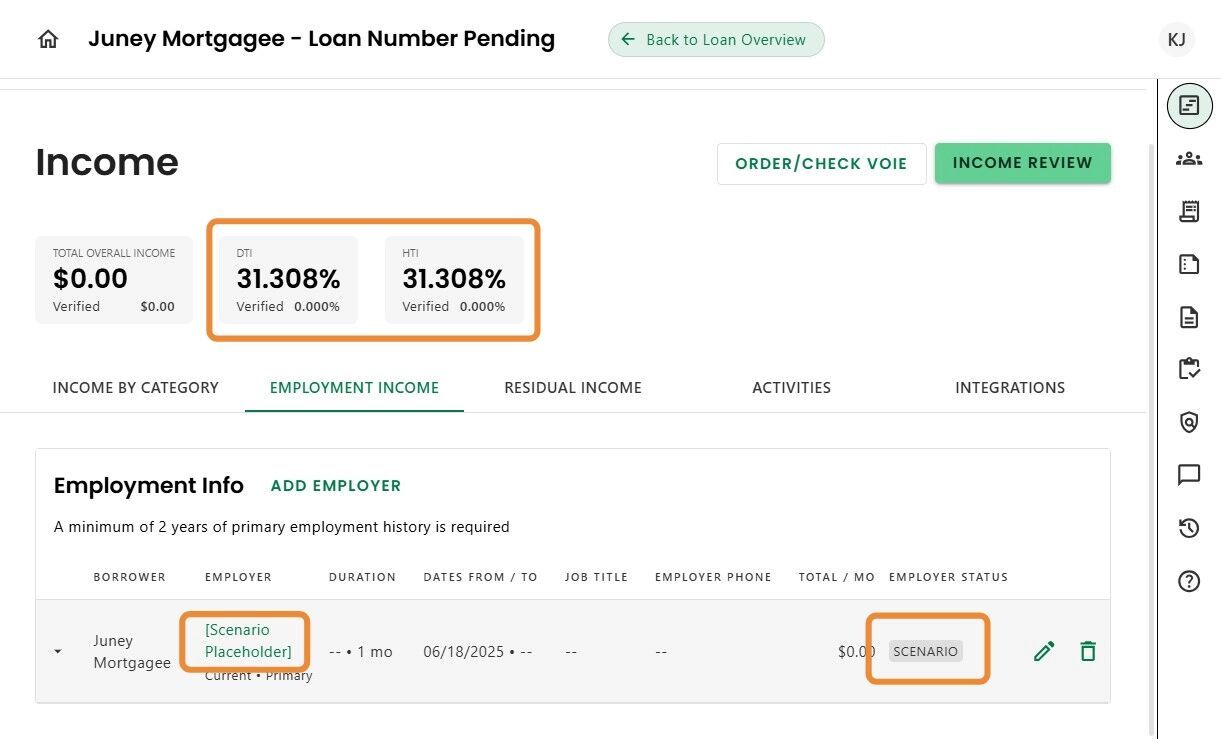The image size is (1221, 739).
Task: Edit the Scenario Placeholder employer row
Action: tap(1044, 652)
